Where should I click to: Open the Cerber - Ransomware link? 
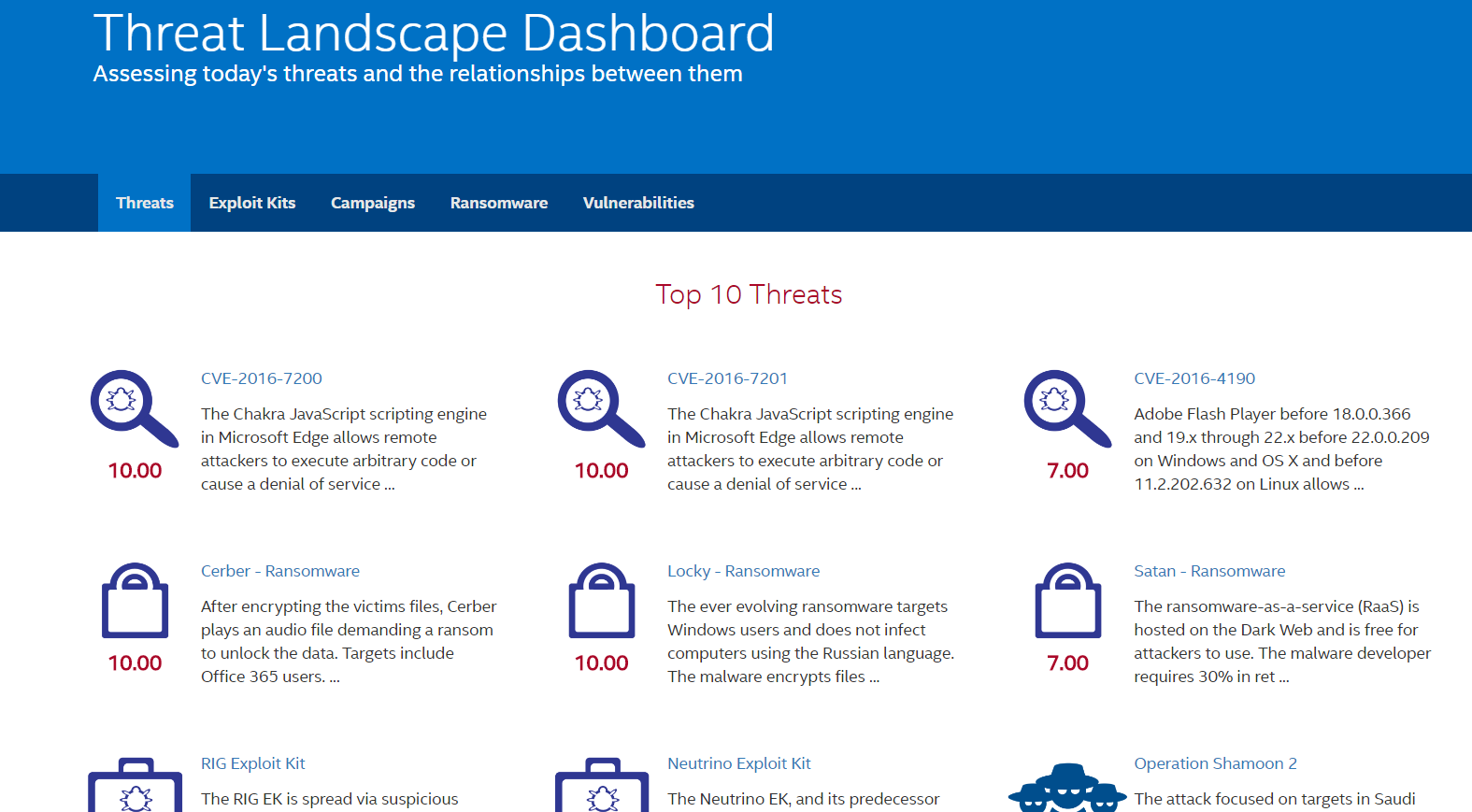[x=280, y=571]
